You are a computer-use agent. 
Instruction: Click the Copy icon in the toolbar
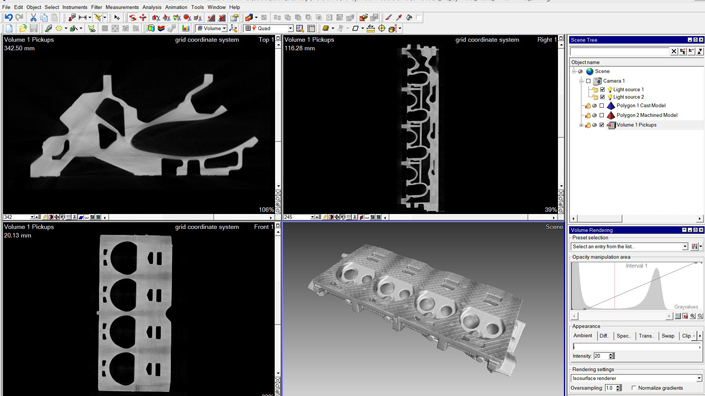[44, 18]
